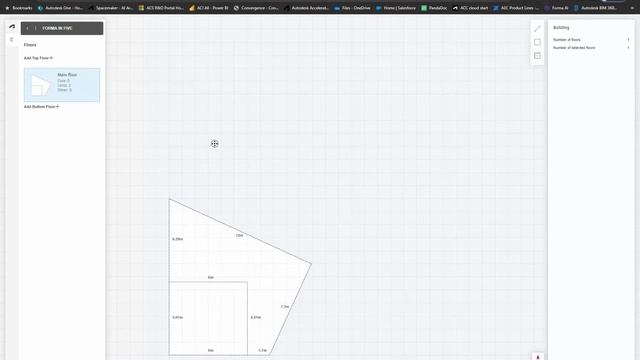640x360 pixels.
Task: Select the Main floor card
Action: click(x=62, y=85)
